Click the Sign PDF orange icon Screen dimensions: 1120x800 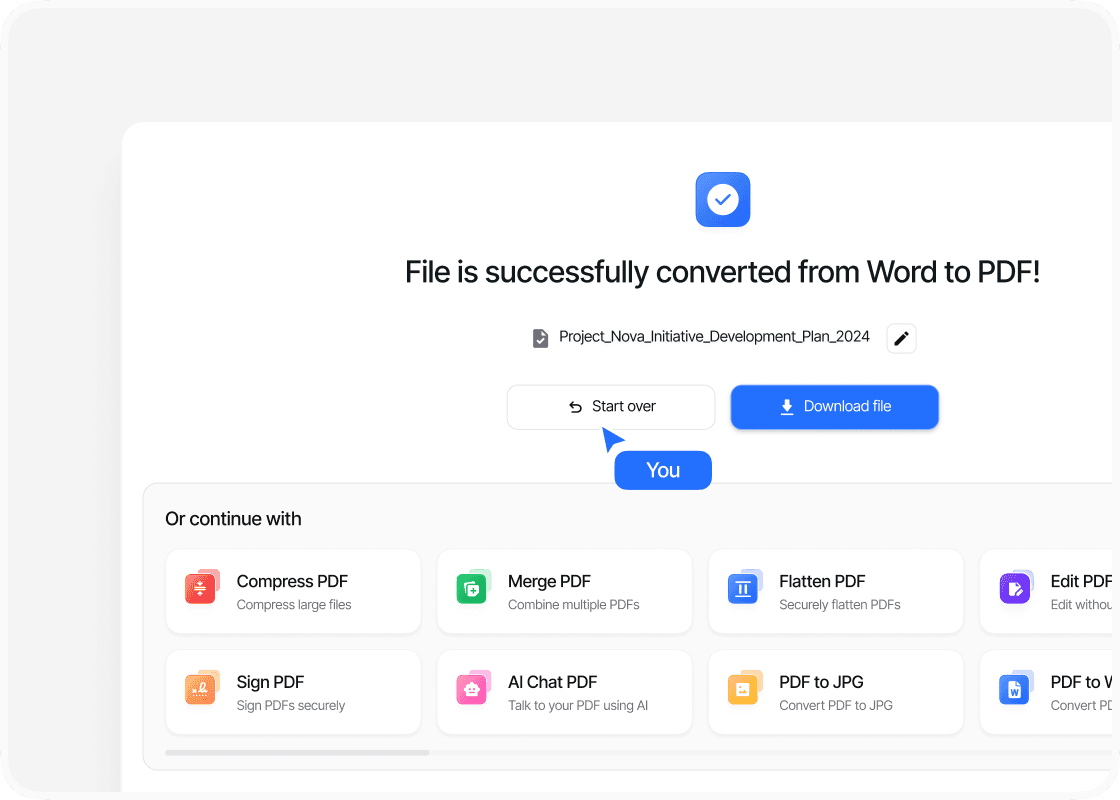point(201,689)
